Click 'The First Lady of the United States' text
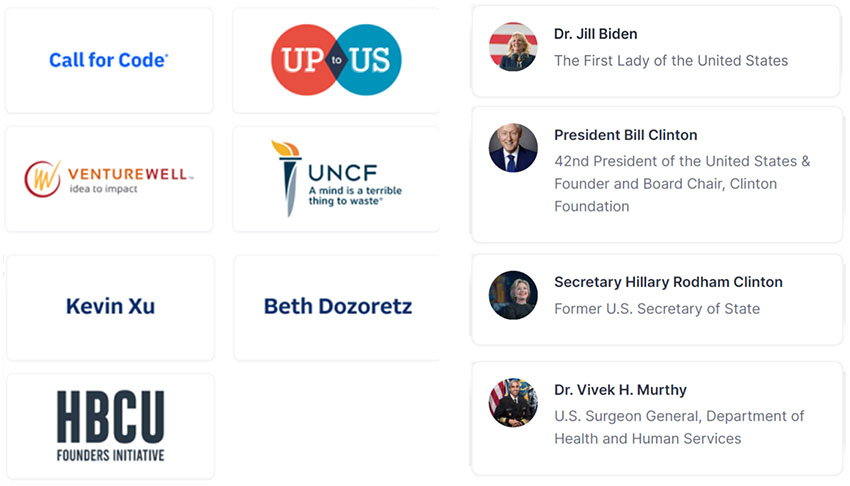Viewport: 850px width, 486px height. (x=671, y=61)
